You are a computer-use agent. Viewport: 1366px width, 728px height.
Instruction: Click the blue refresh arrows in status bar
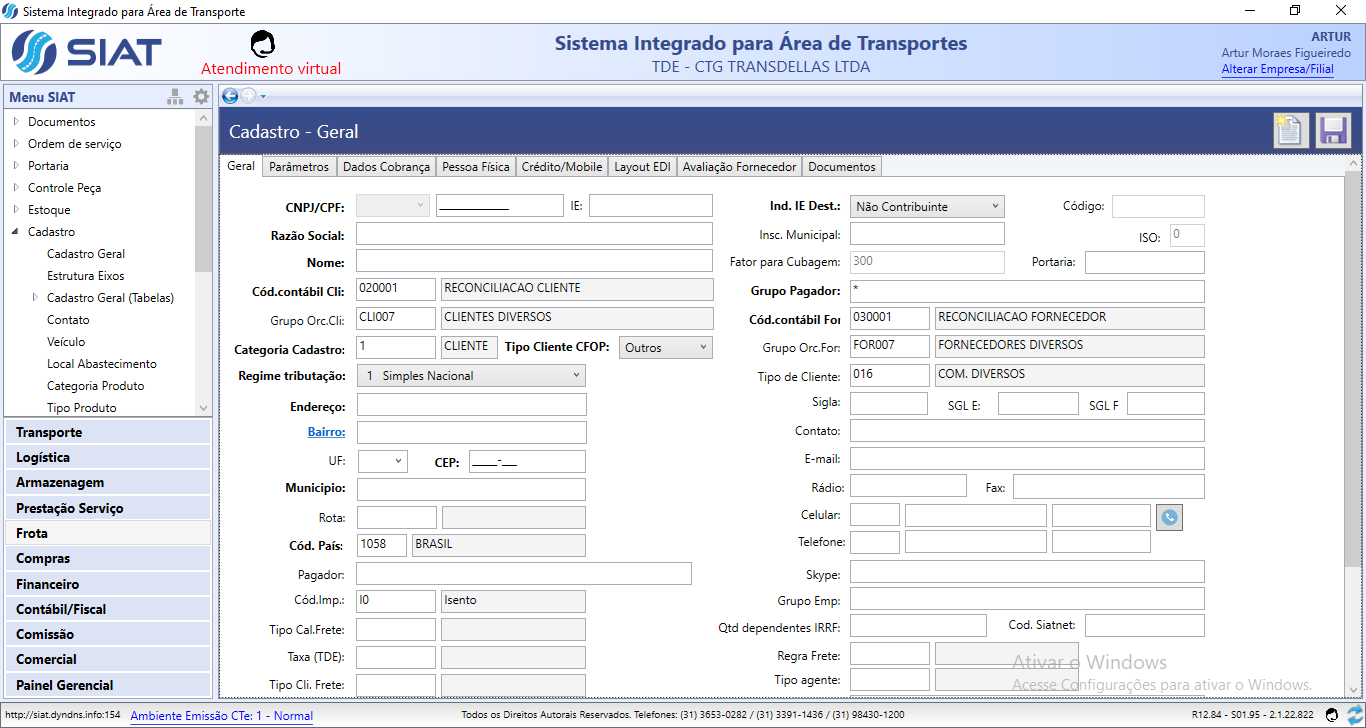coord(1354,715)
